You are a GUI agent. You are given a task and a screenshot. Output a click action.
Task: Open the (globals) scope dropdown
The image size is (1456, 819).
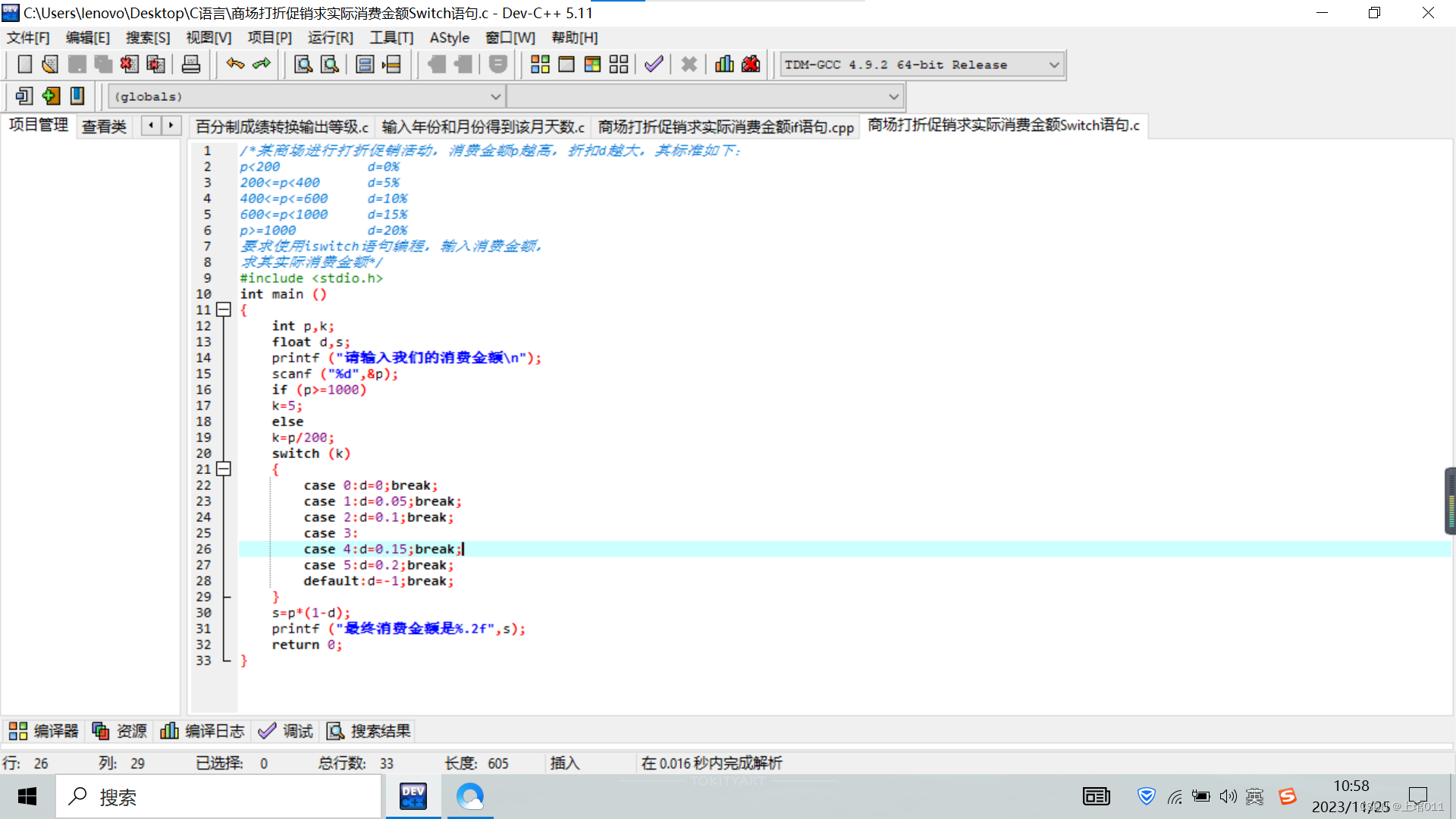click(495, 97)
